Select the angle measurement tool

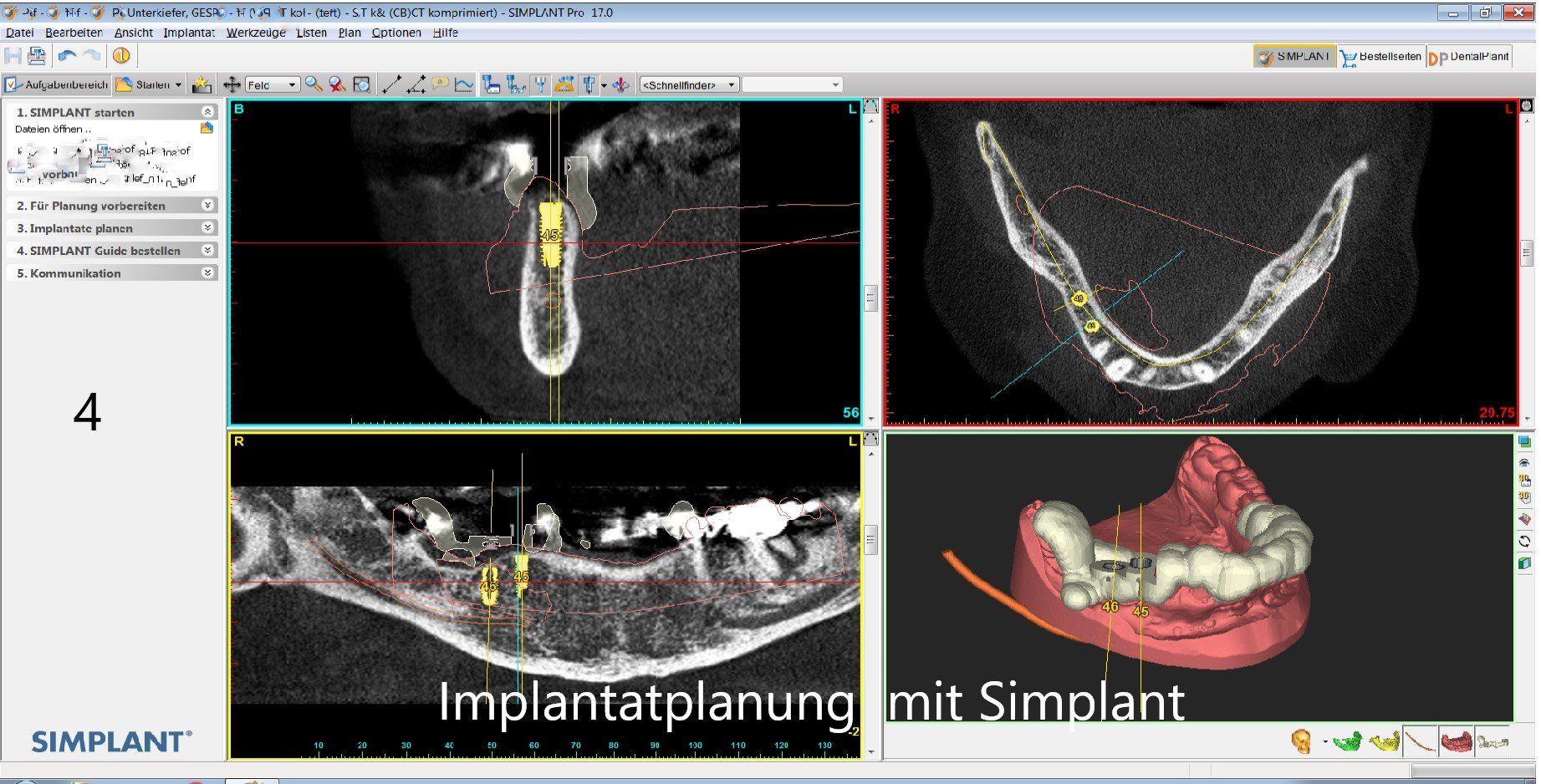416,84
